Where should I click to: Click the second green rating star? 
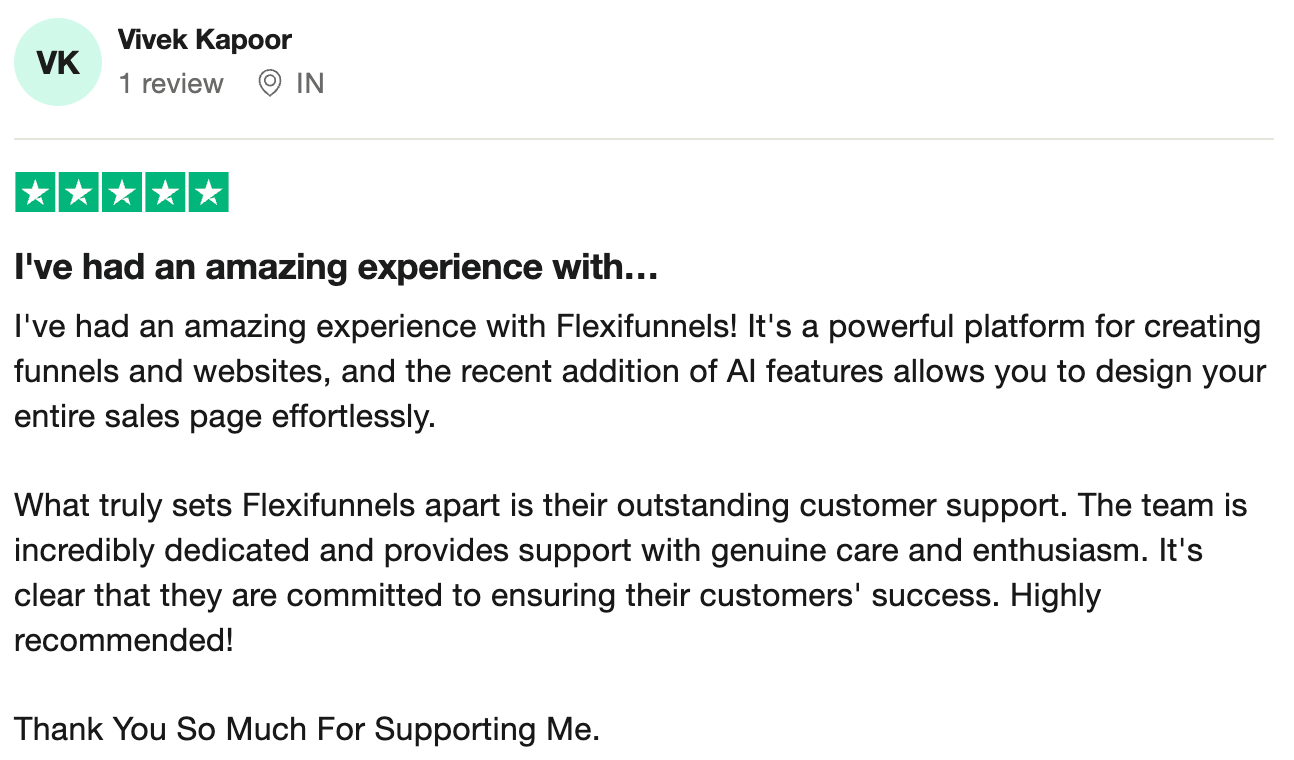click(79, 193)
